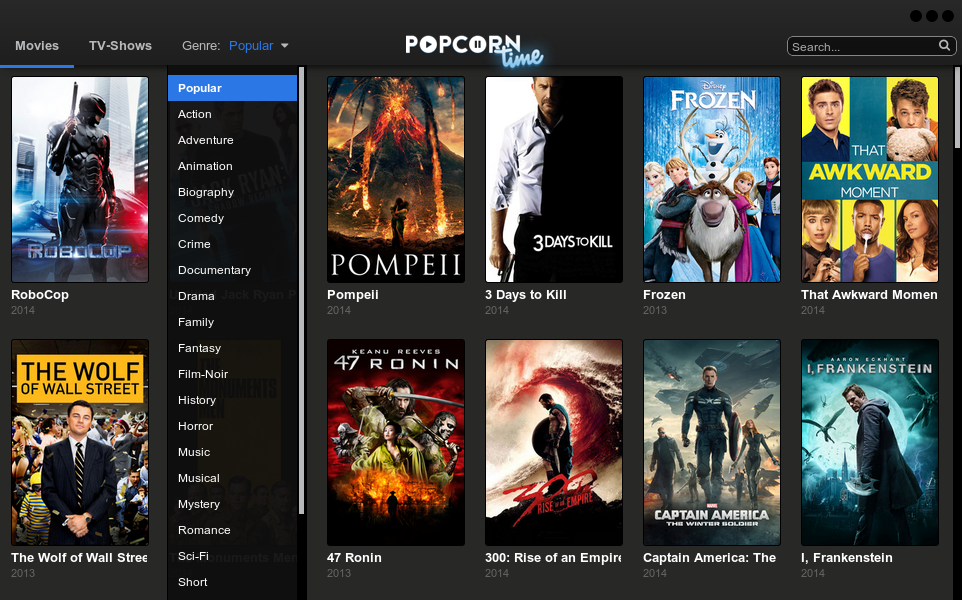
Task: Expand the genre chevron next to Popular
Action: pyautogui.click(x=283, y=46)
